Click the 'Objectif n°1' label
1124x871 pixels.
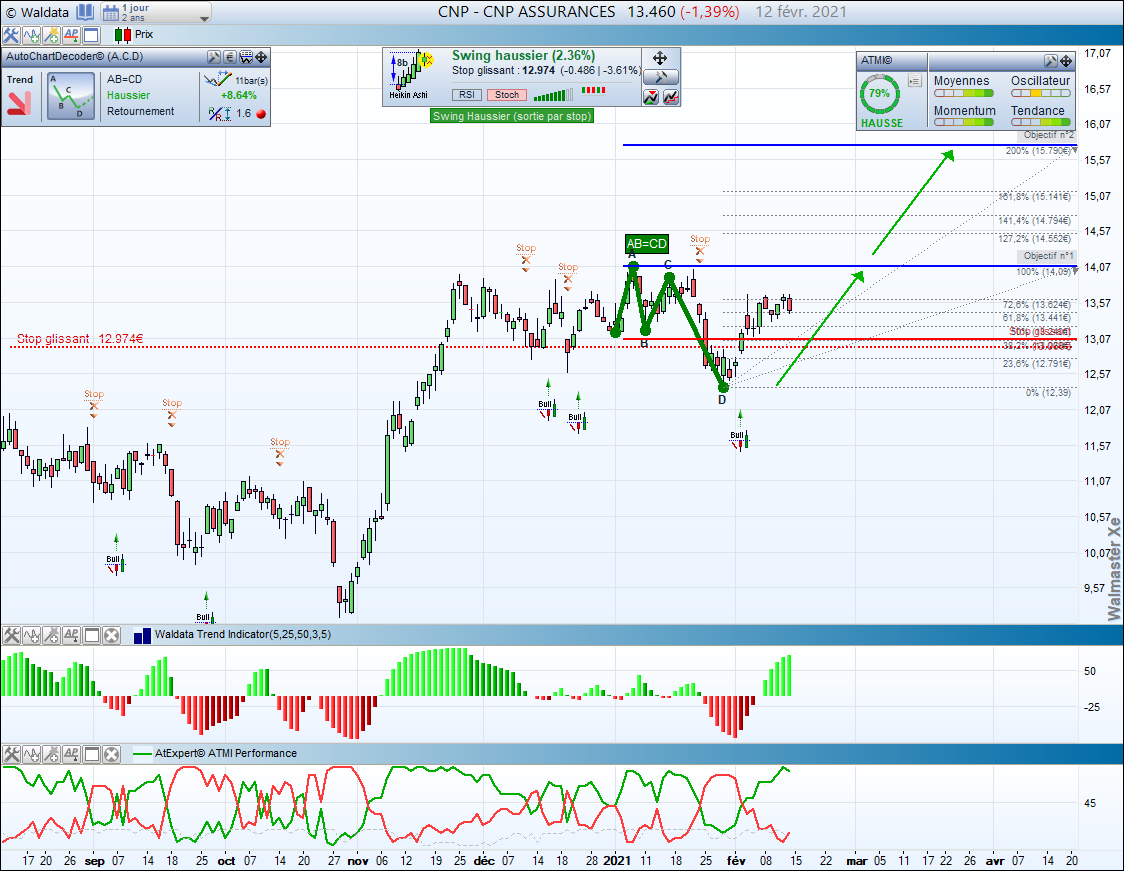coord(1047,256)
